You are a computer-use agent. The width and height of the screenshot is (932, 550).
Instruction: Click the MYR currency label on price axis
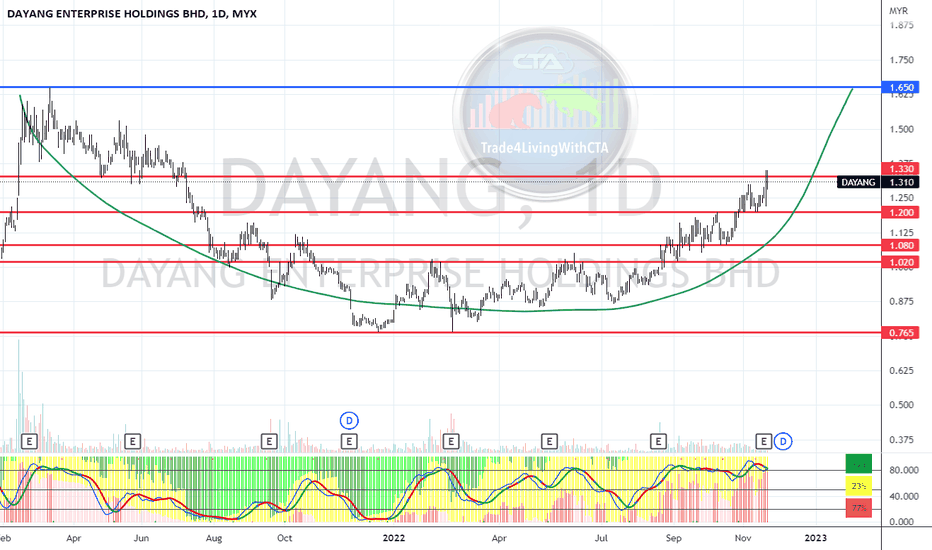898,11
